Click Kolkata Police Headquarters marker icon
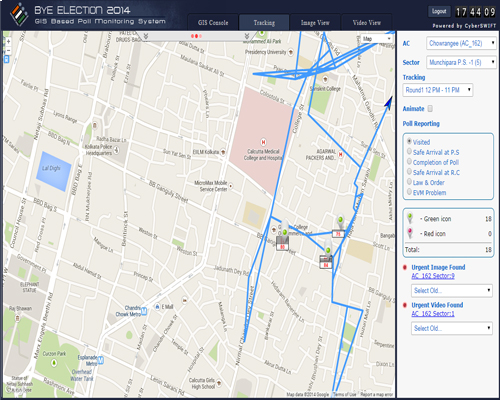The image size is (500, 400). click(116, 150)
